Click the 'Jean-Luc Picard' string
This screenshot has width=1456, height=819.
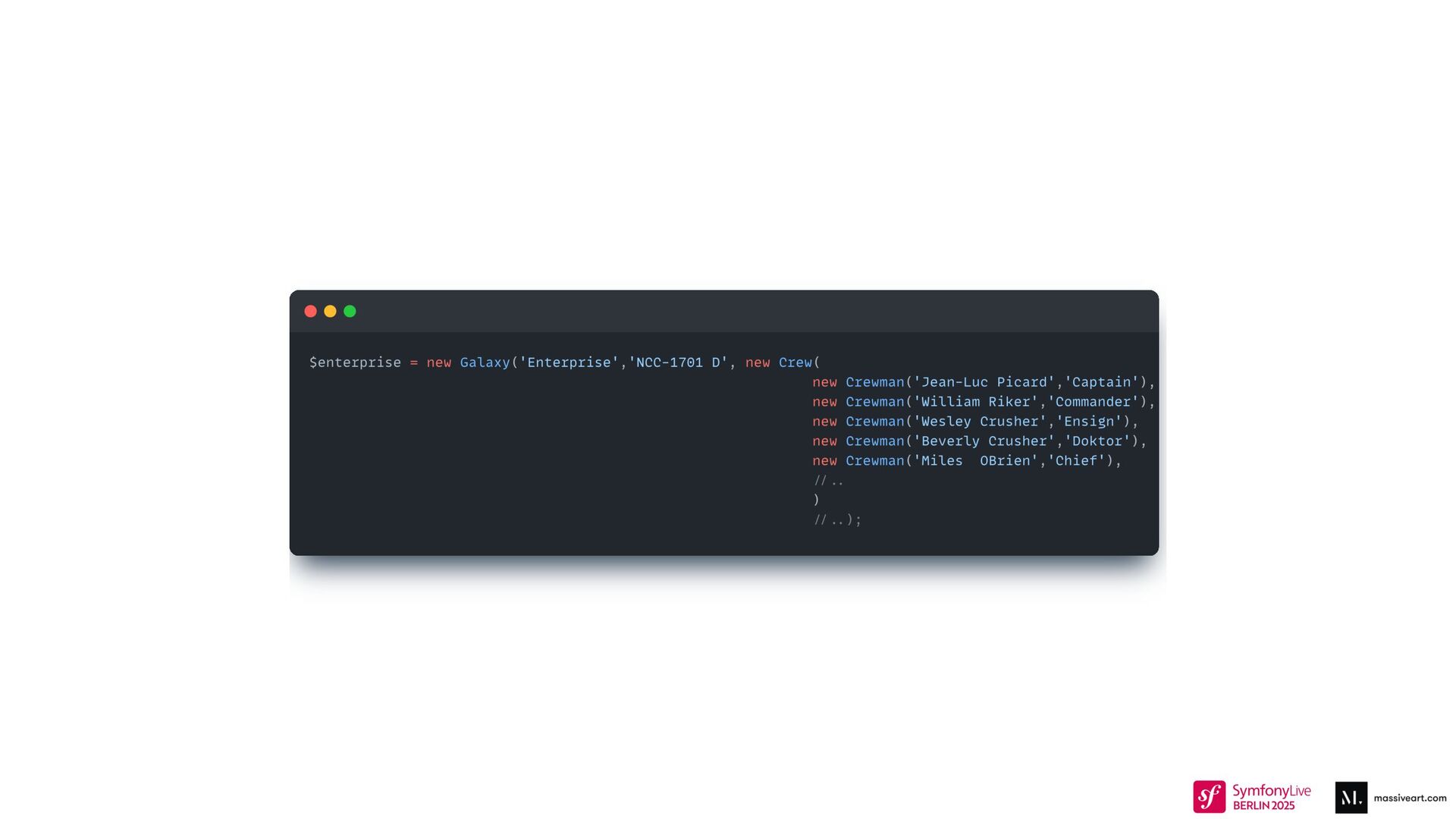984,382
